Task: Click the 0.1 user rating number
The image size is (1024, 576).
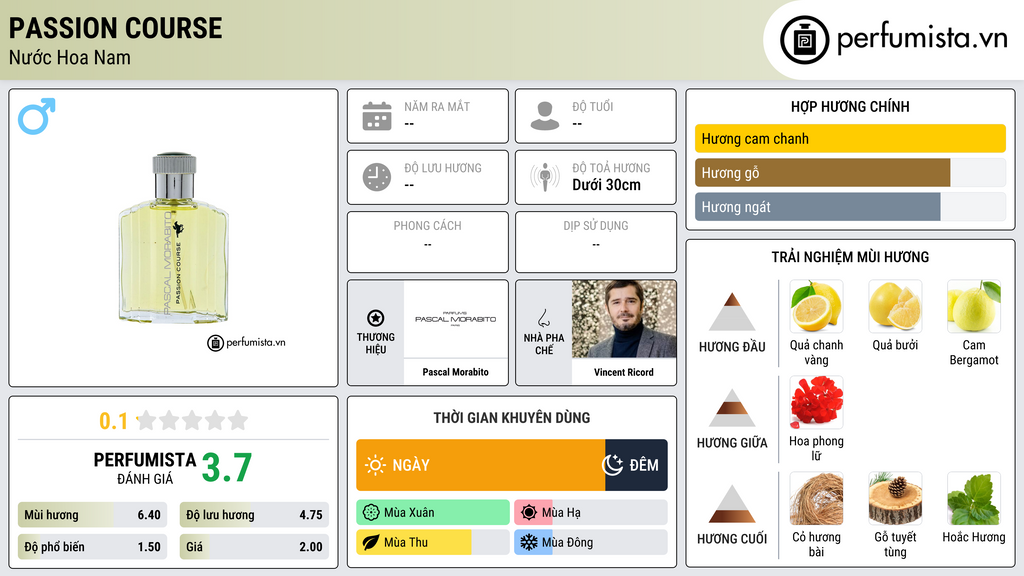Action: coord(114,421)
